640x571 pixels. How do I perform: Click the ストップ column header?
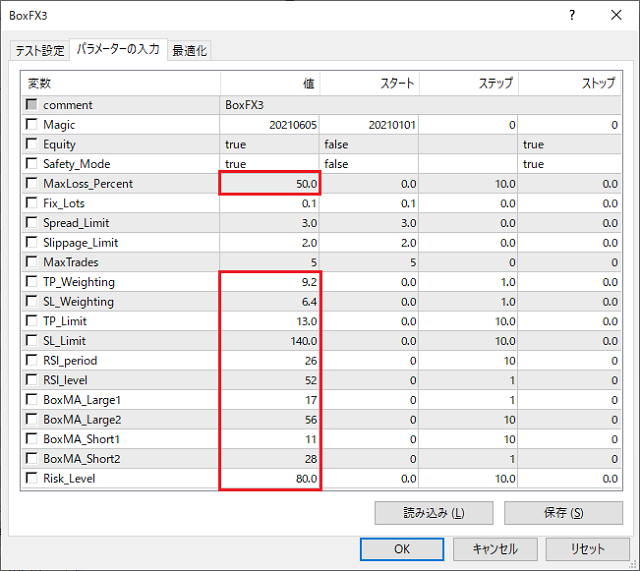pyautogui.click(x=570, y=83)
